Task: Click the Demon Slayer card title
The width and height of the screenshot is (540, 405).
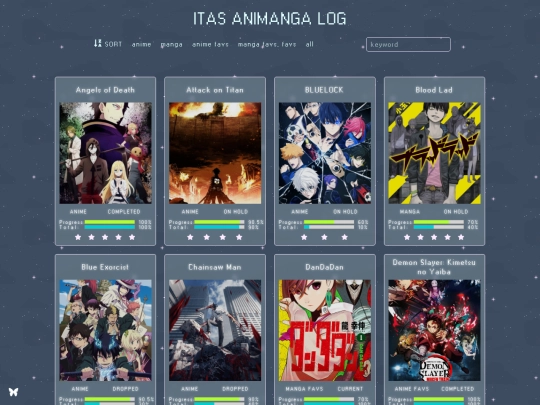Action: (x=434, y=267)
